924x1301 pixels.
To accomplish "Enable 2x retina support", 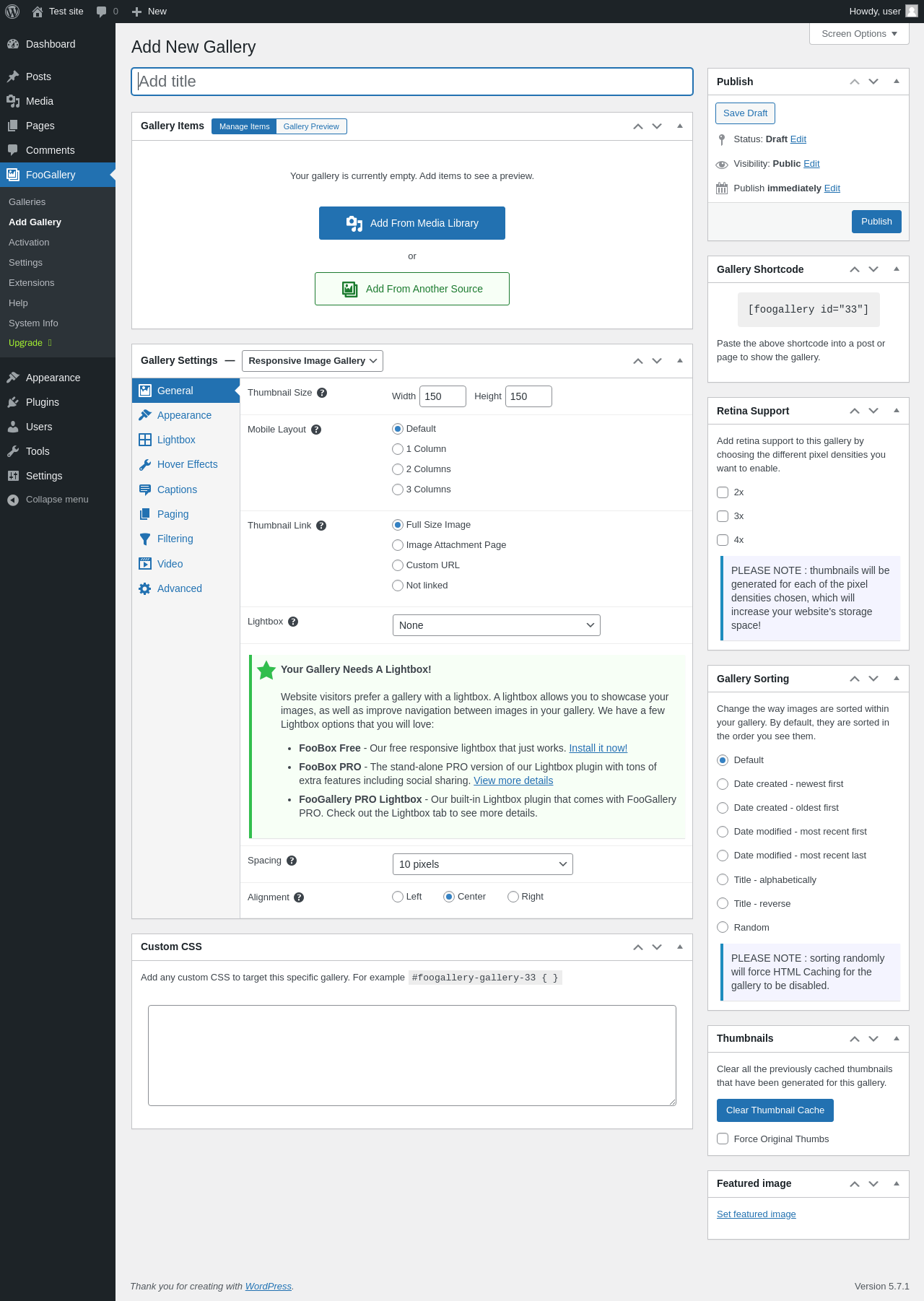I will (723, 492).
